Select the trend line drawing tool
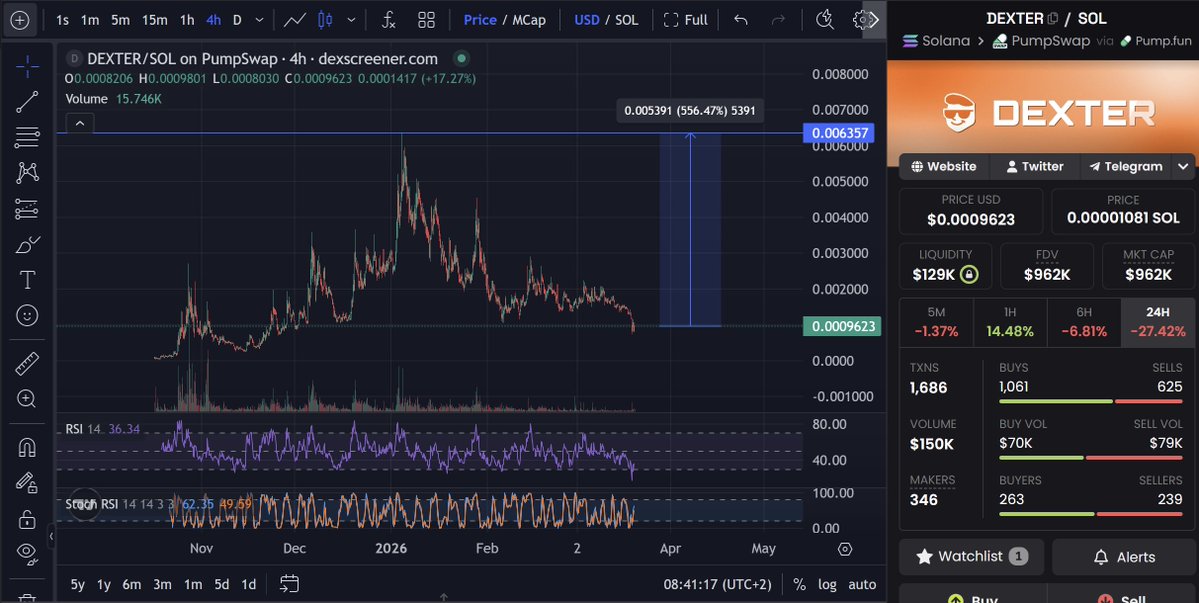Viewport: 1199px width, 603px height. point(27,102)
